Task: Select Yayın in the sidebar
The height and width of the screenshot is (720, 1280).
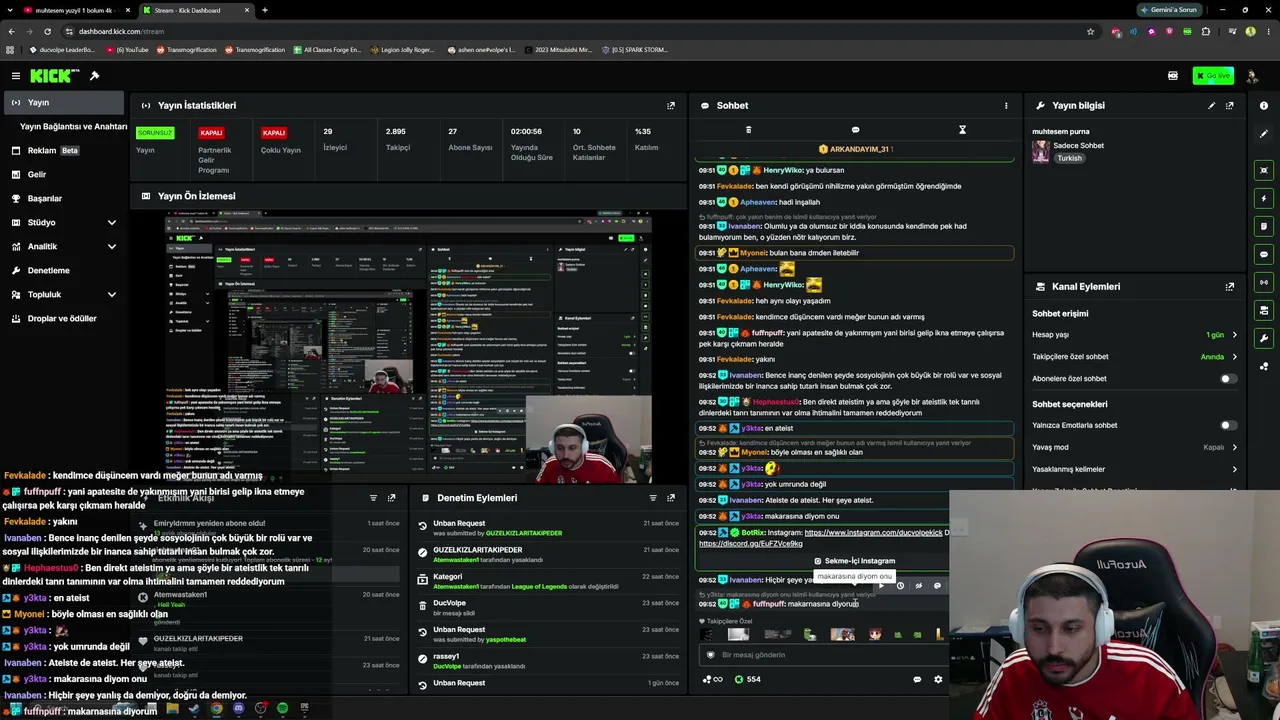Action: (64, 102)
